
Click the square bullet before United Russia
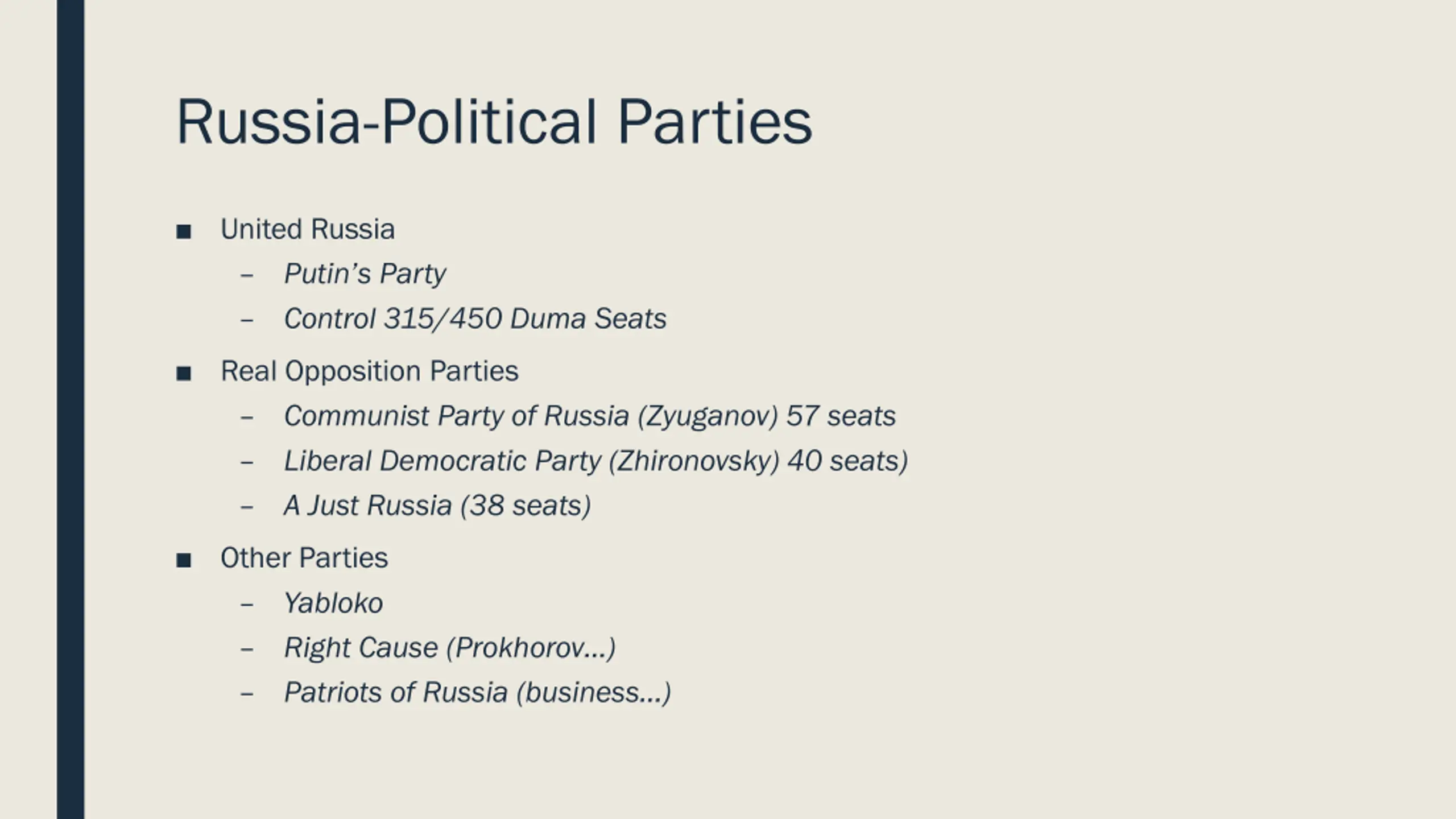184,231
